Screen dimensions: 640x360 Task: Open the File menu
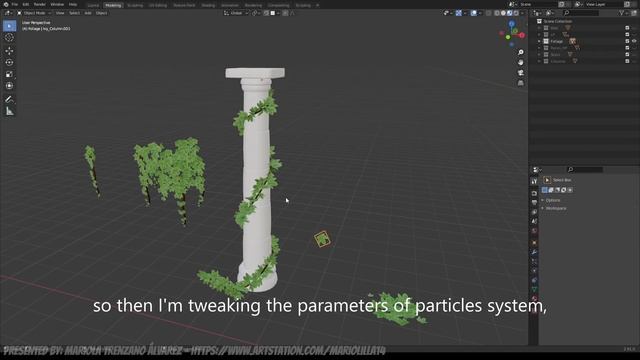coord(15,4)
